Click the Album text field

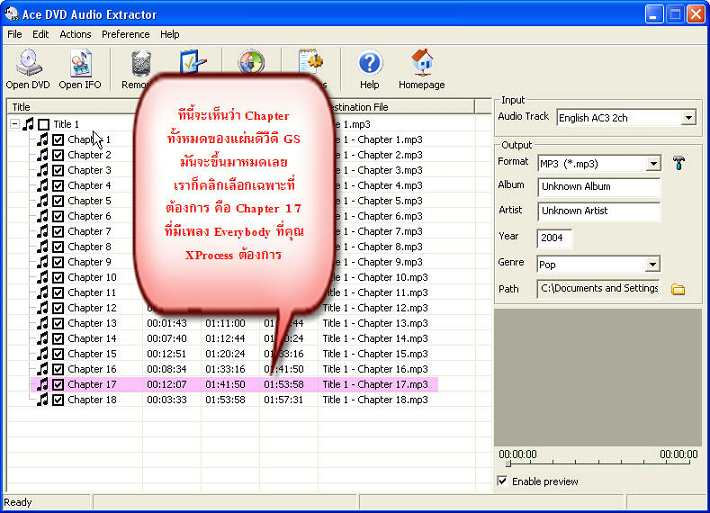[x=599, y=187]
